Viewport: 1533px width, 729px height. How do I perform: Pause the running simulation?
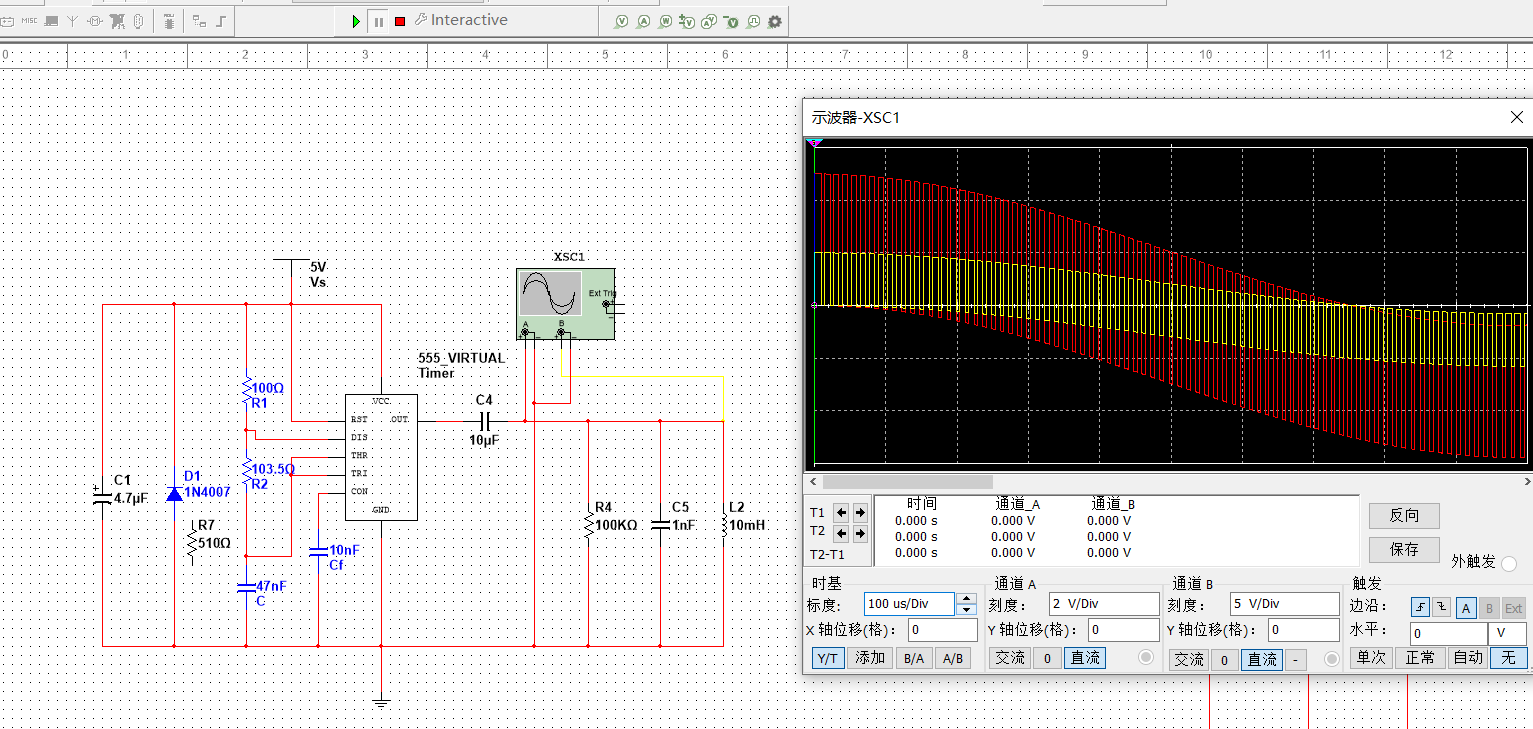pyautogui.click(x=378, y=21)
